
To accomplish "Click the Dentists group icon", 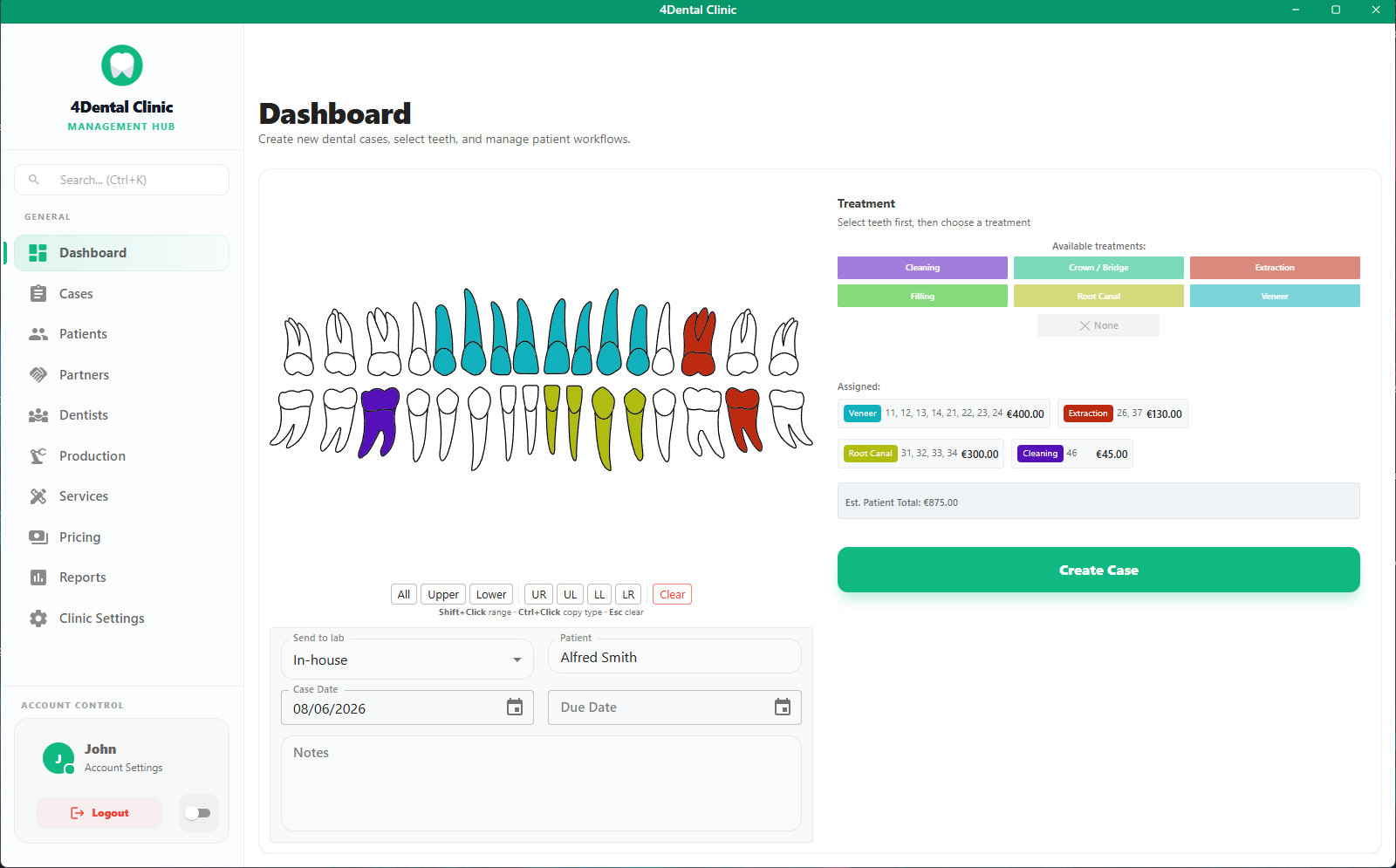I will pos(38,415).
